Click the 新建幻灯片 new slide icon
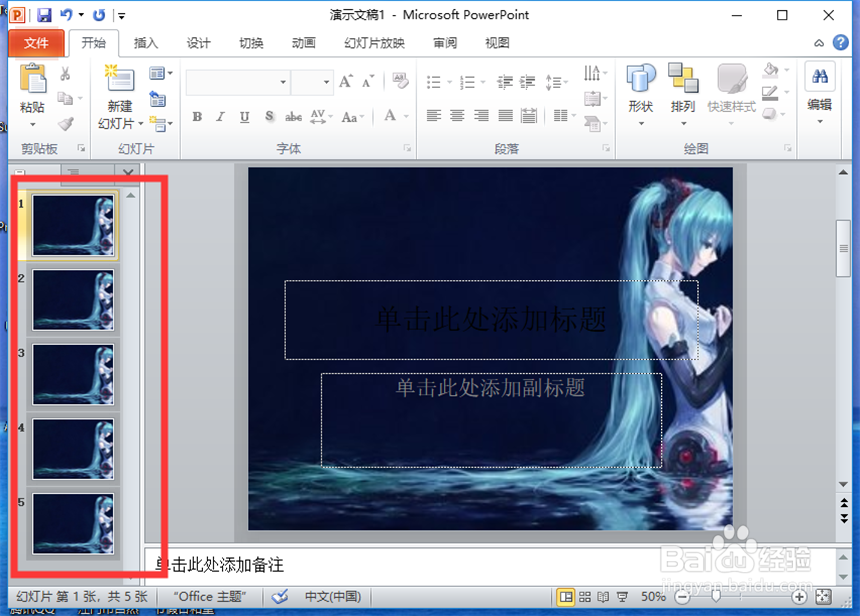 [x=119, y=78]
